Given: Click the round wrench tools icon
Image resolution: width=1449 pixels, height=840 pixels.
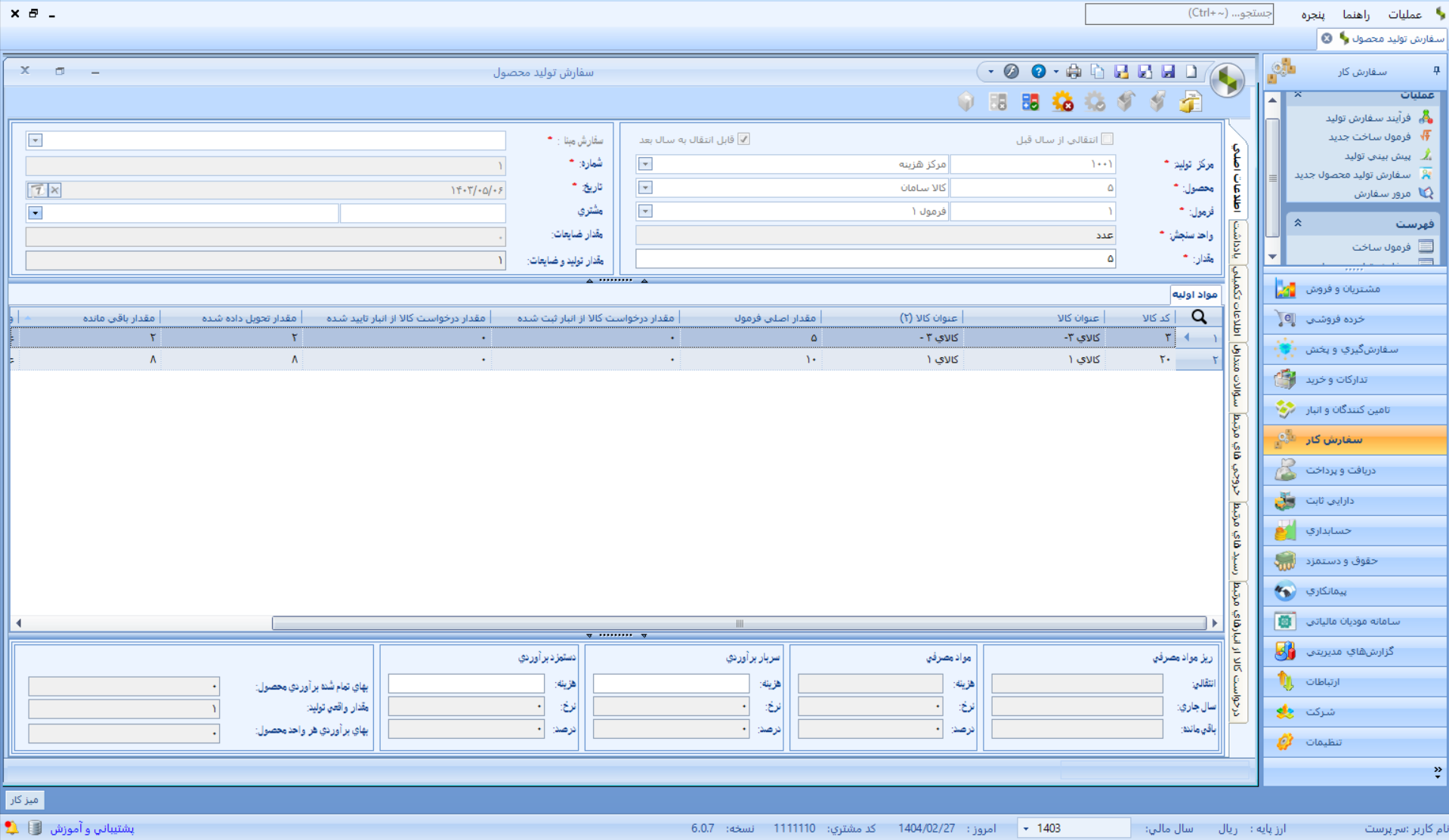Looking at the screenshot, I should click(x=1012, y=72).
